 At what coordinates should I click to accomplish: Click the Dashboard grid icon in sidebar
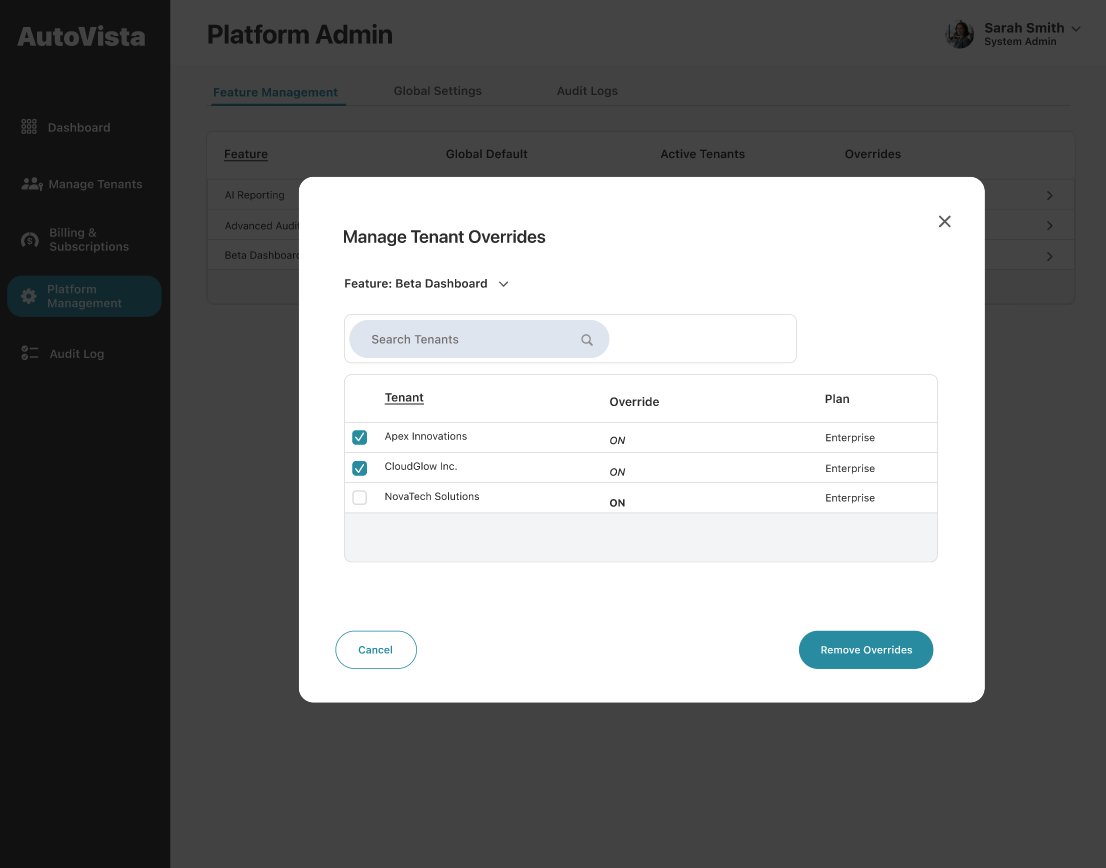[x=29, y=127]
